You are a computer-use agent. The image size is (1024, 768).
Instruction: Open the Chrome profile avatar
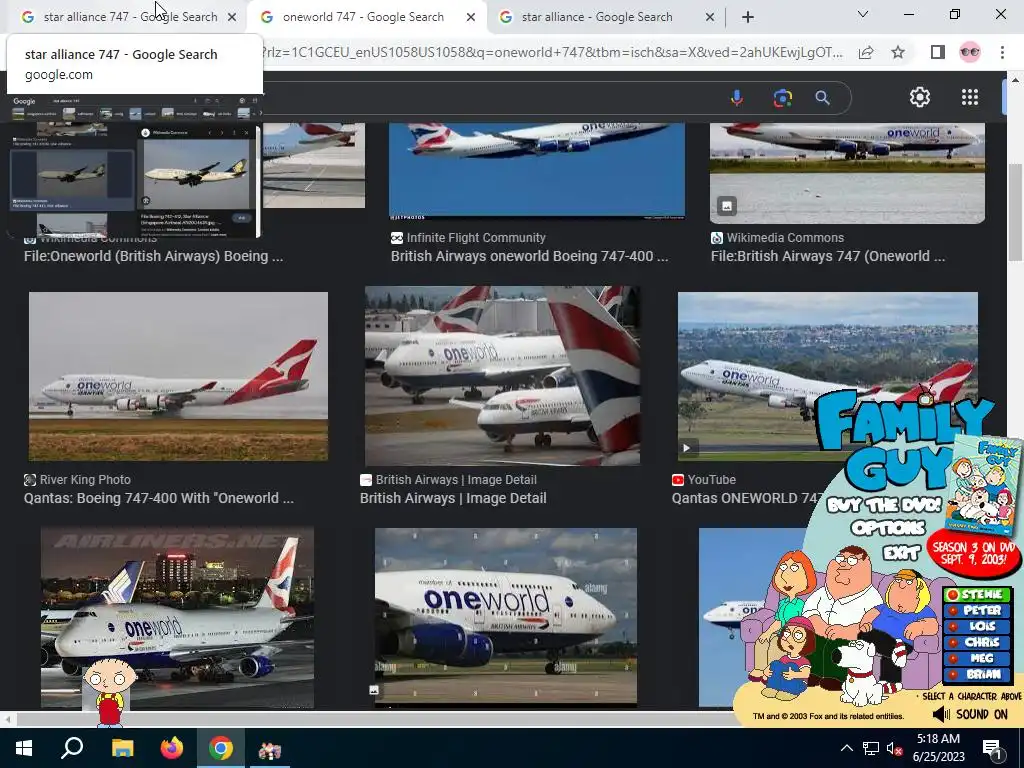click(x=970, y=52)
